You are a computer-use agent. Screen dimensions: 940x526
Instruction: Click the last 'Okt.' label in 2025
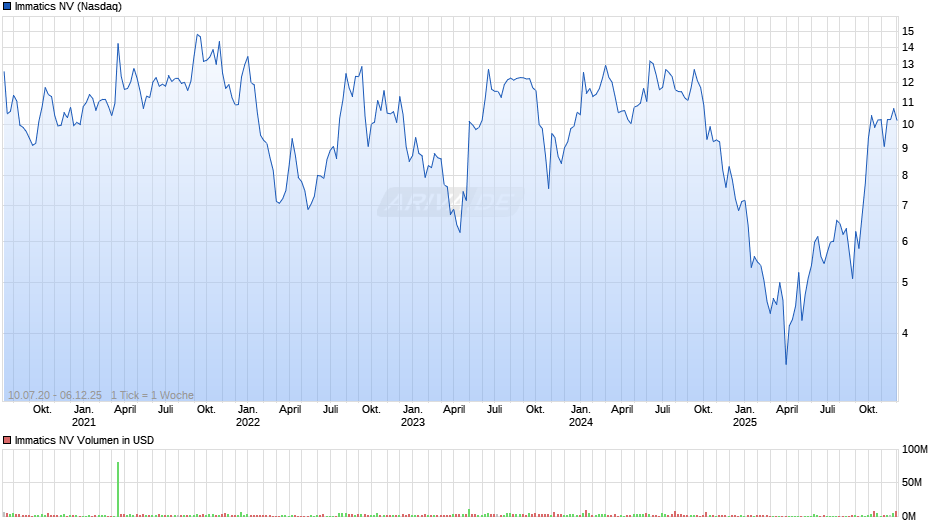pos(868,410)
